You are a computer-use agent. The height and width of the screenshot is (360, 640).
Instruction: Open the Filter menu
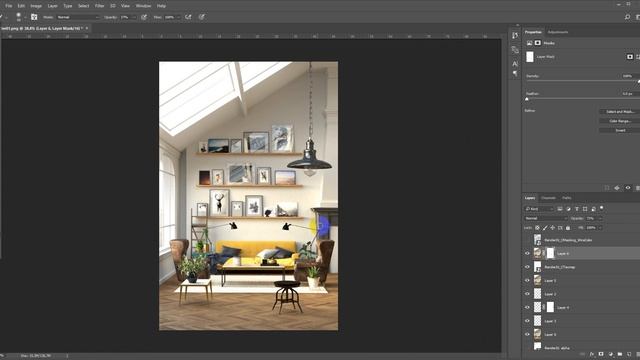pyautogui.click(x=100, y=6)
